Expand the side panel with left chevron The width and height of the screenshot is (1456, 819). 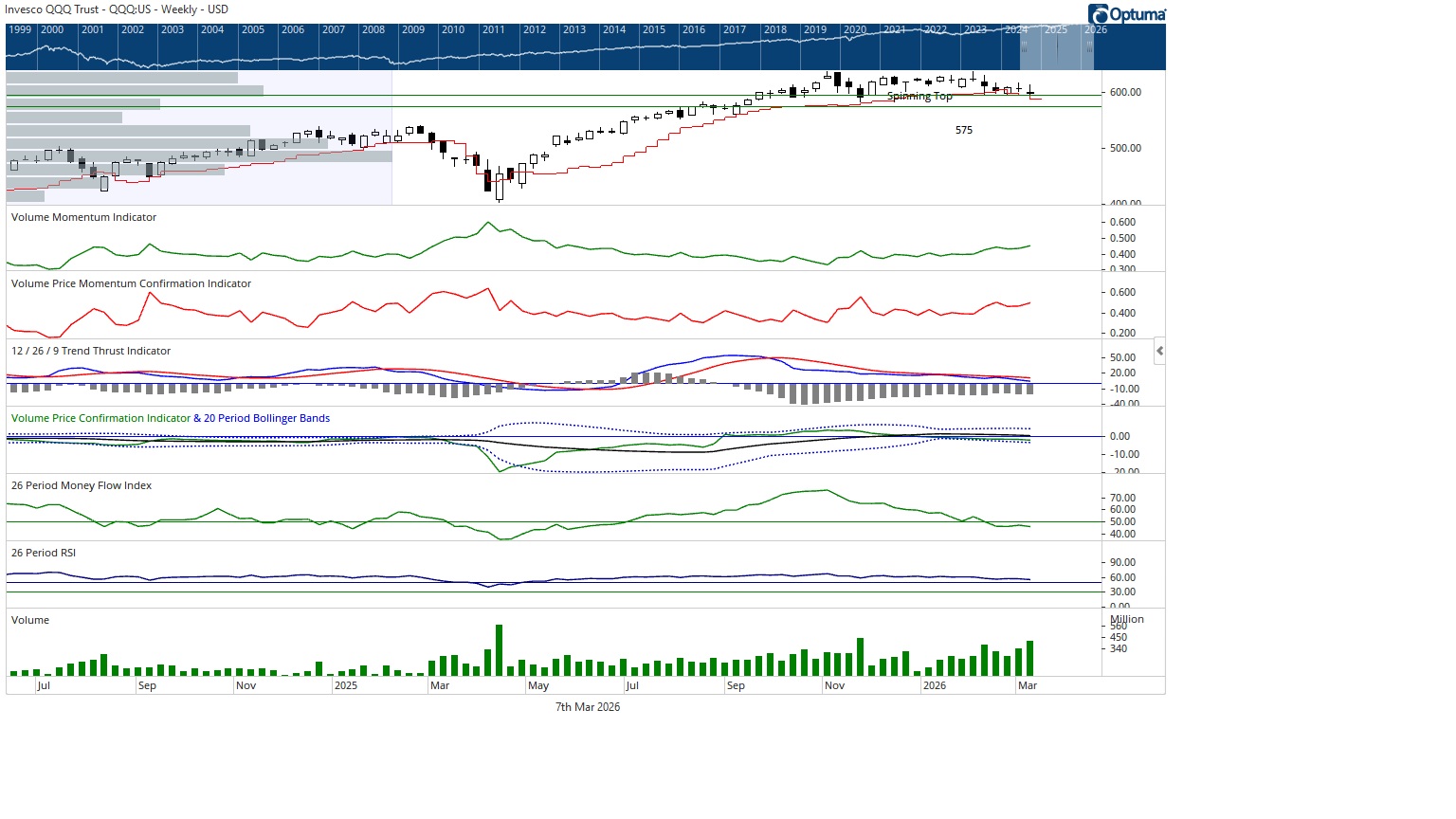click(x=1159, y=351)
